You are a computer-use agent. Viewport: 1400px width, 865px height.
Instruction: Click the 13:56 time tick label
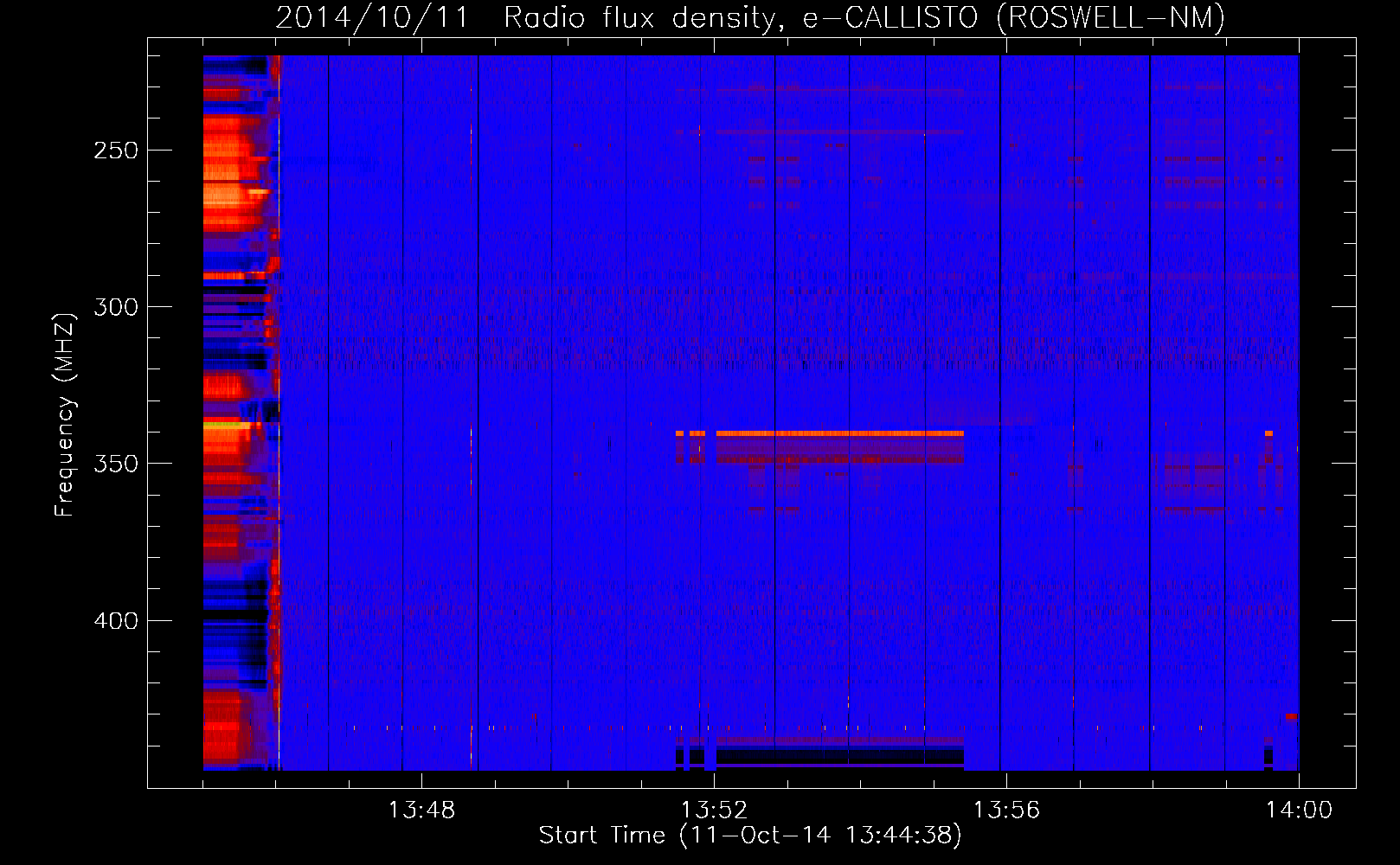click(x=1006, y=811)
